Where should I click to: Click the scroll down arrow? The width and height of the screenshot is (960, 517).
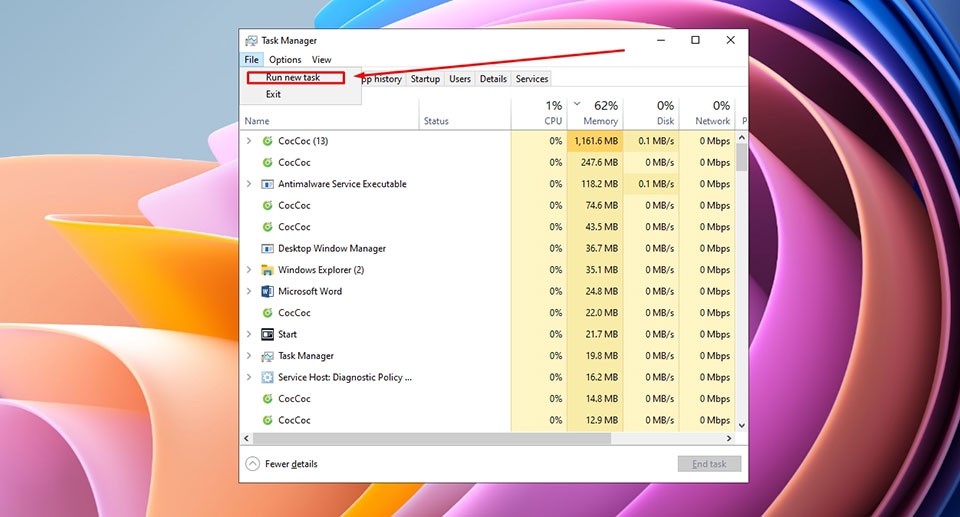point(741,425)
